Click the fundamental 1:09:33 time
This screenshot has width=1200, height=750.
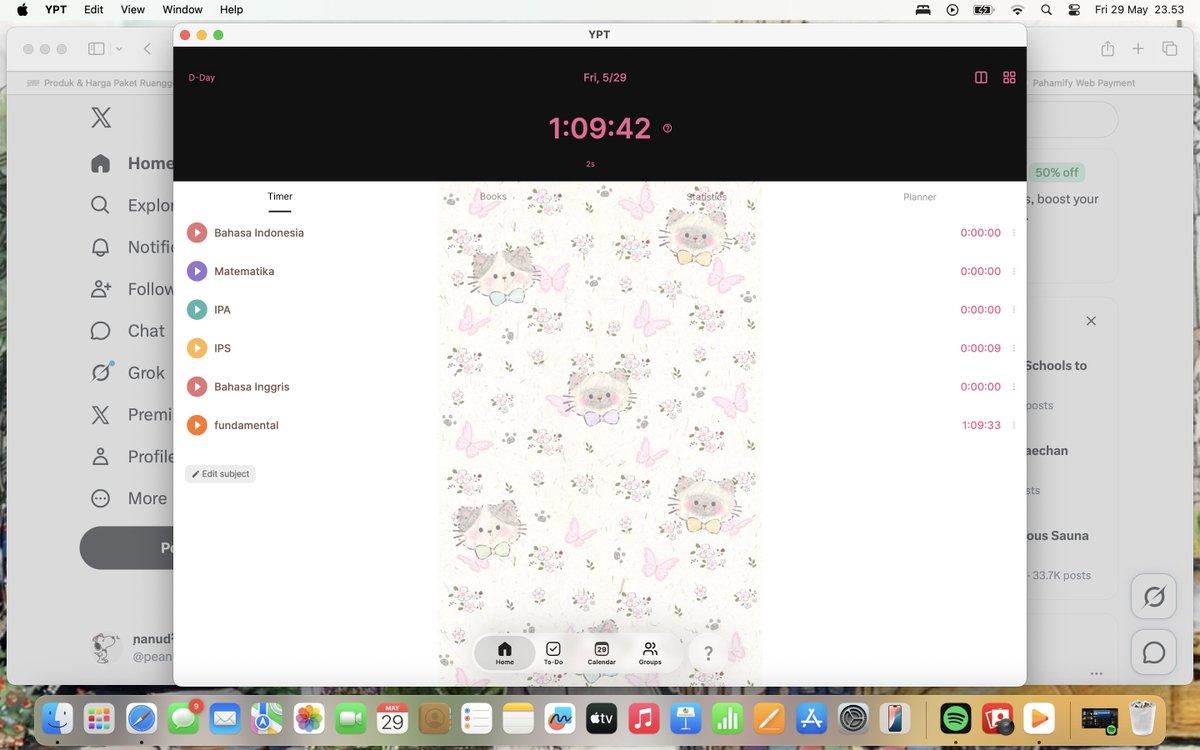click(x=981, y=425)
